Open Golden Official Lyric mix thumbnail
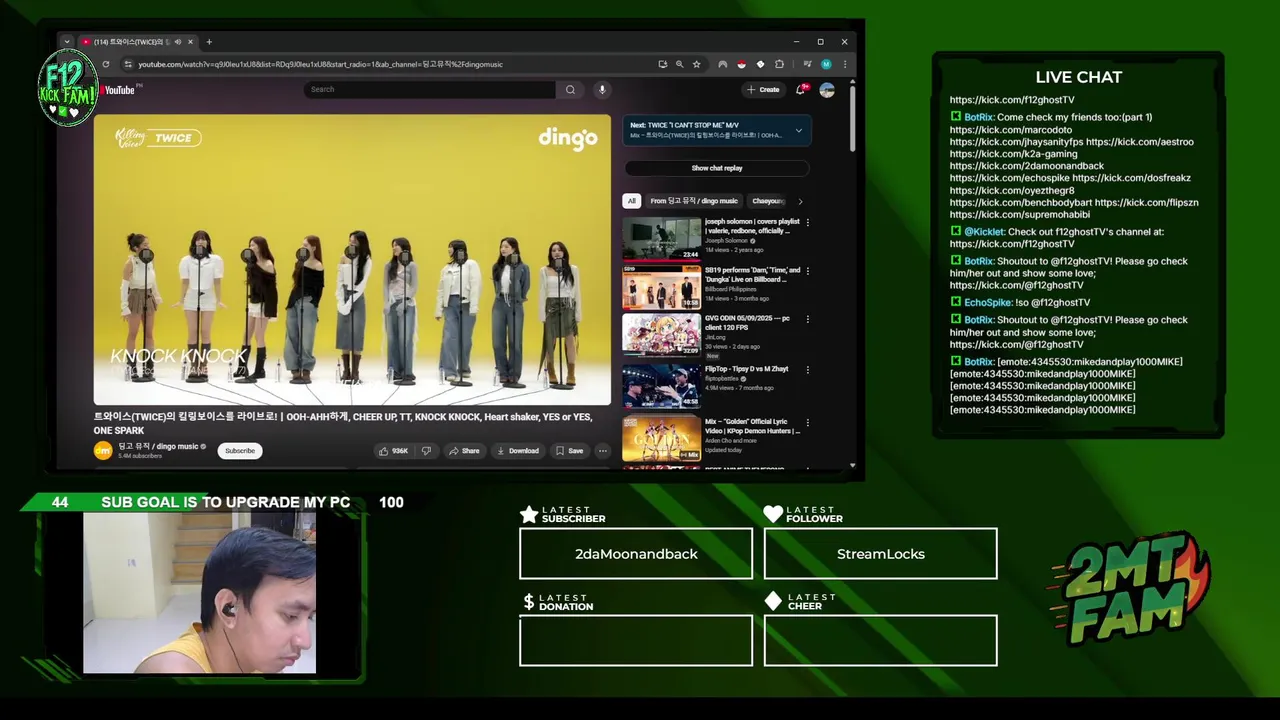This screenshot has height=720, width=1280. point(661,439)
